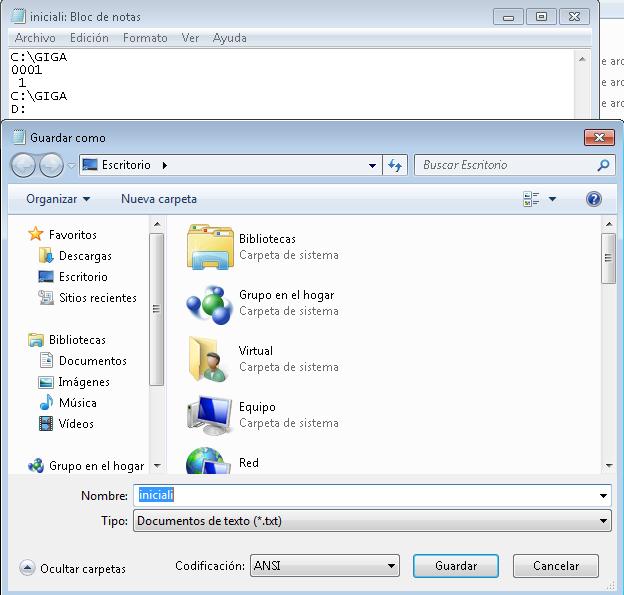Viewport: 624px width, 595px height.
Task: Click the Descargas folder icon in sidebar
Action: coord(46,256)
